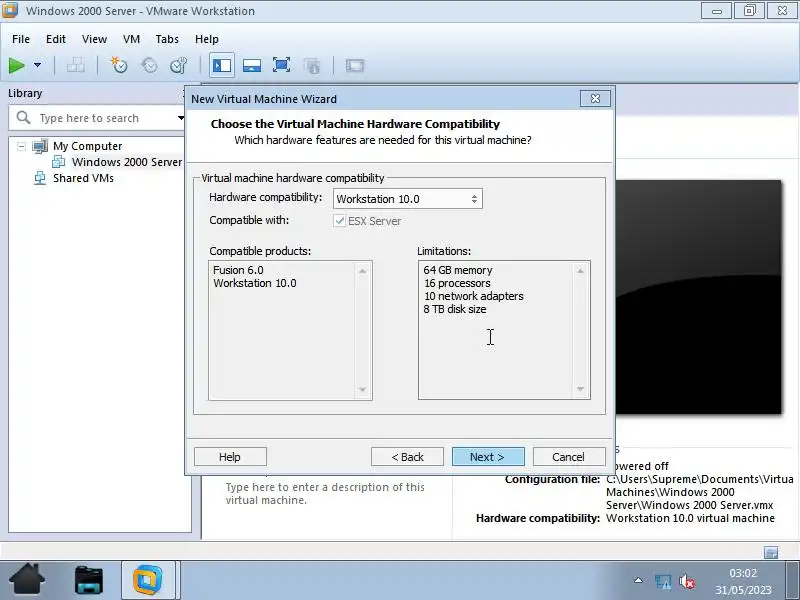The image size is (800, 600).
Task: Open the Edit menu
Action: (x=56, y=39)
